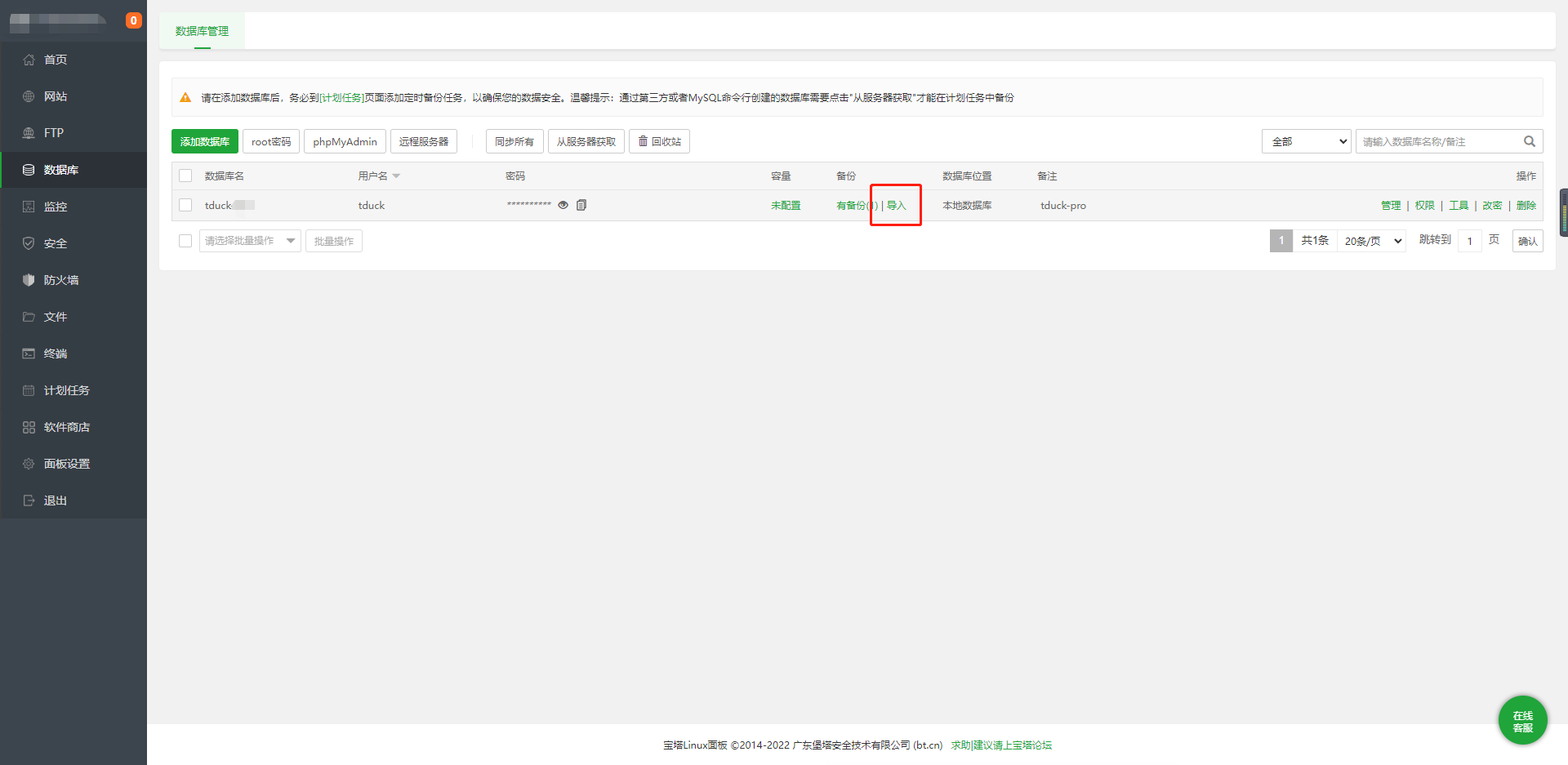The width and height of the screenshot is (1568, 765).
Task: Open phpMyAdmin button
Action: tap(345, 141)
